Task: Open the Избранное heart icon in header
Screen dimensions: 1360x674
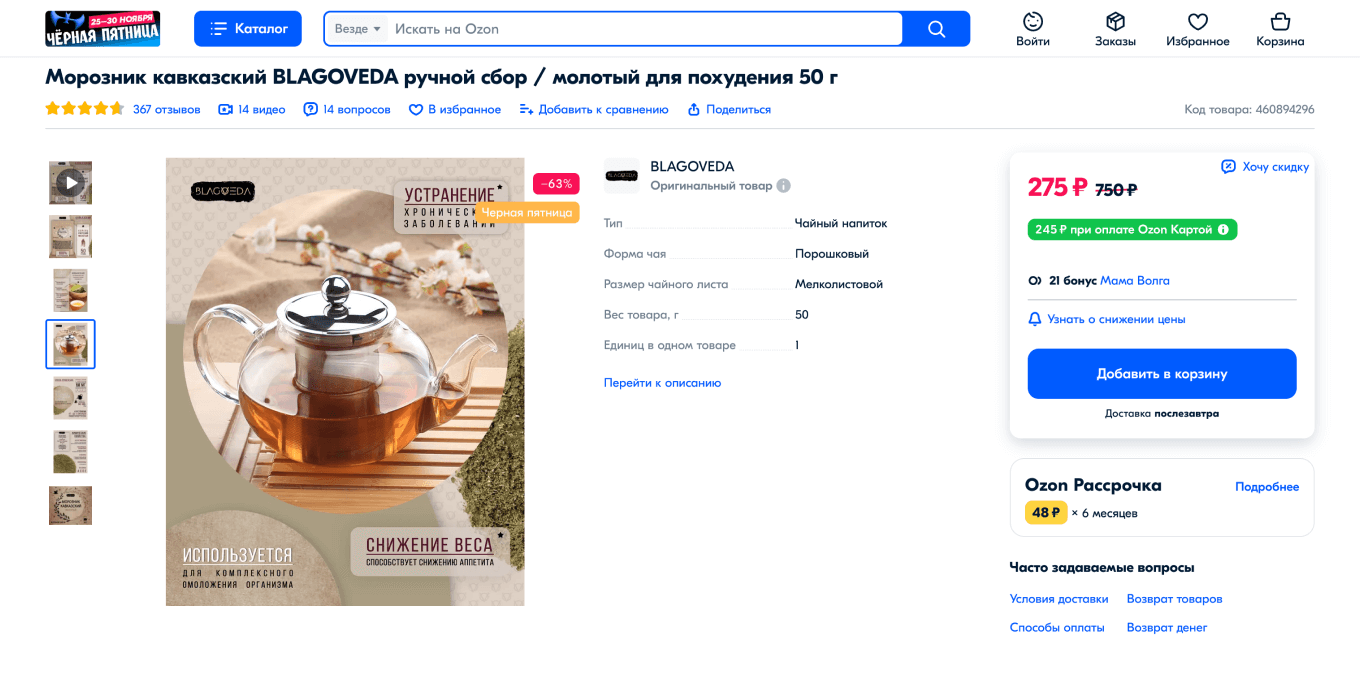Action: 1197,22
